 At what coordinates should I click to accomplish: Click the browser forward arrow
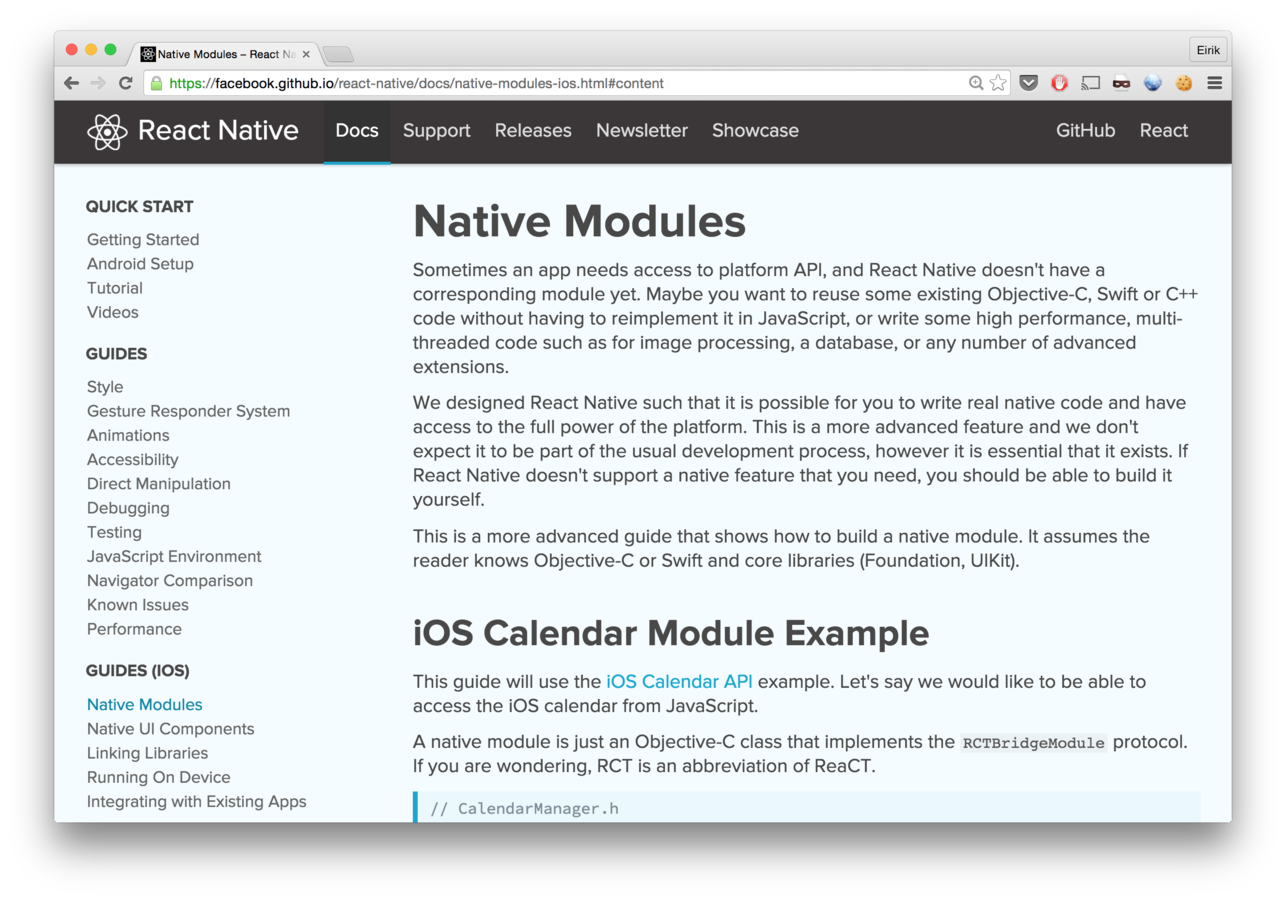click(98, 83)
